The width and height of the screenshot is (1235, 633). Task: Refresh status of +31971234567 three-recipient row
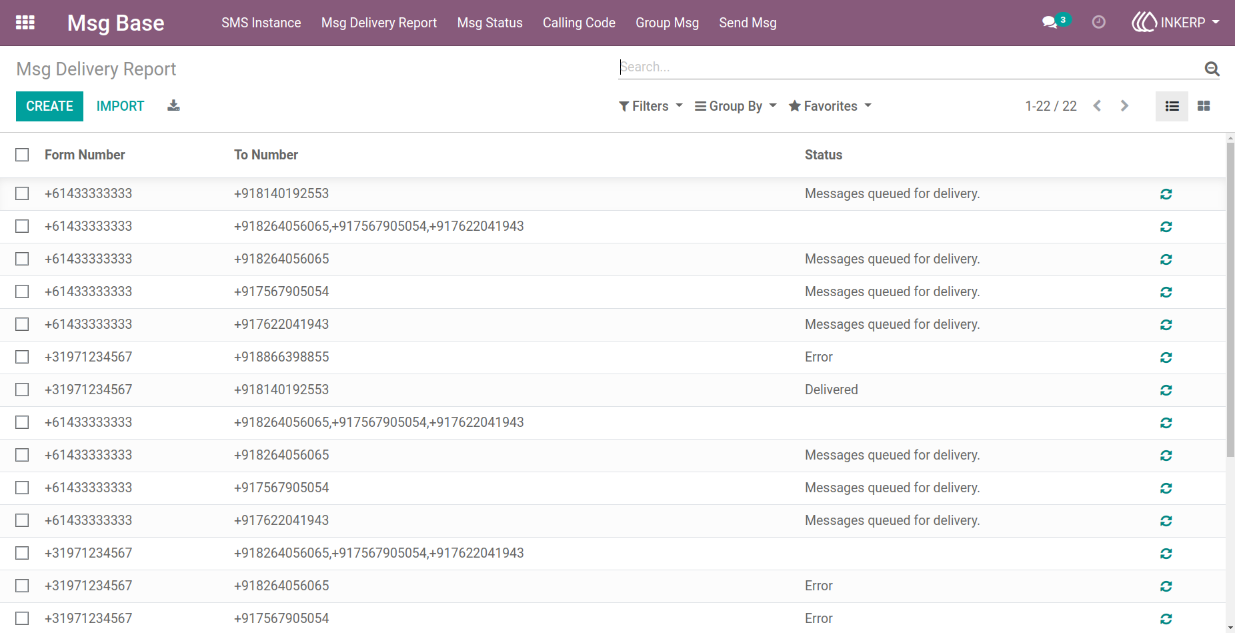[x=1166, y=553]
